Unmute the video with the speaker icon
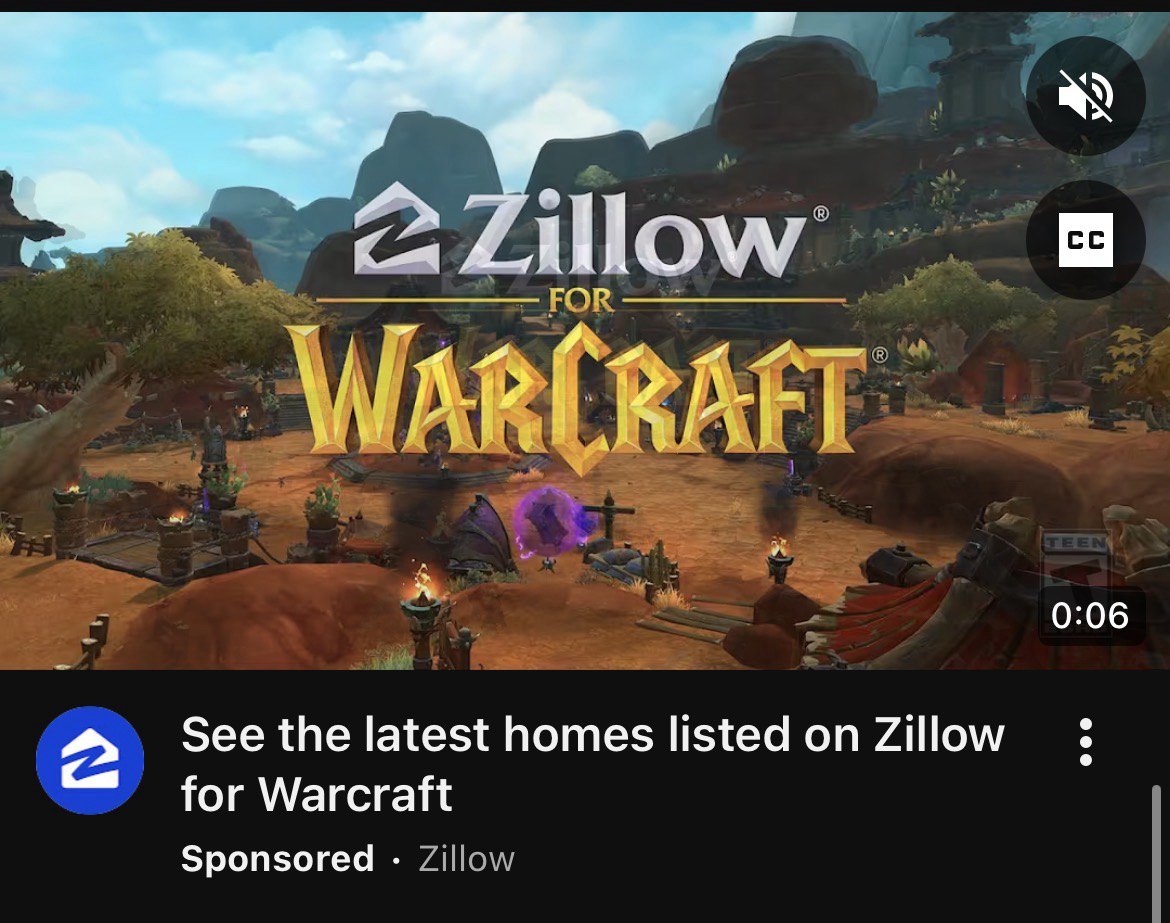This screenshot has height=923, width=1170. click(x=1086, y=96)
